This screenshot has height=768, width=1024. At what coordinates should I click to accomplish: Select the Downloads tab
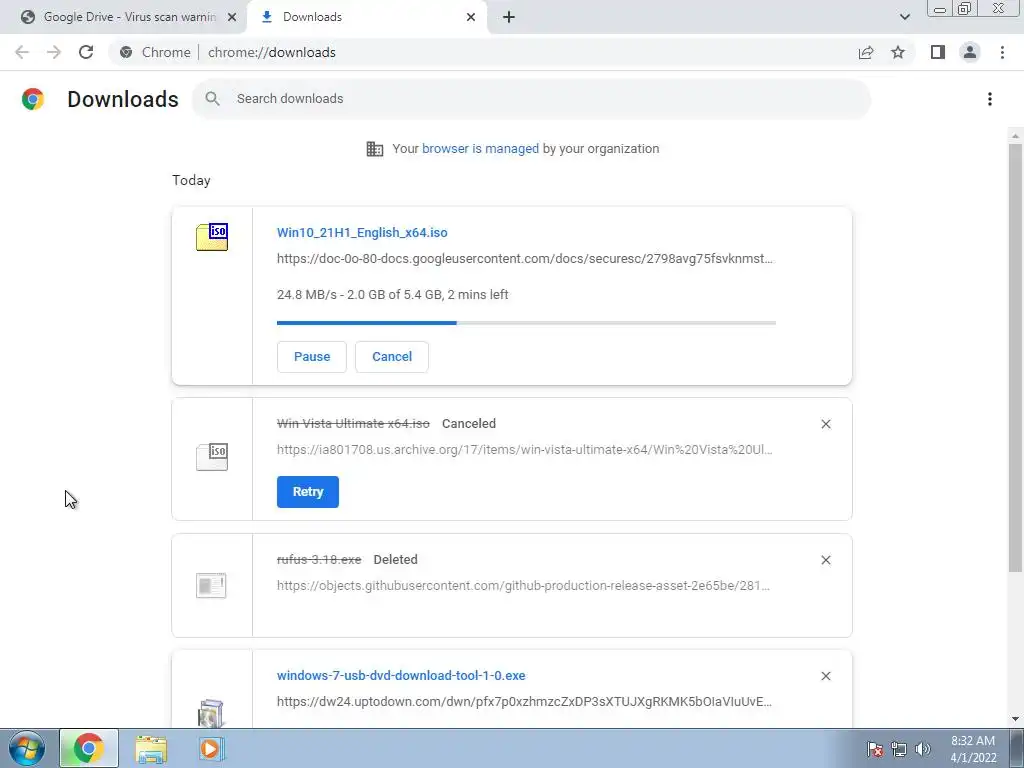[366, 17]
